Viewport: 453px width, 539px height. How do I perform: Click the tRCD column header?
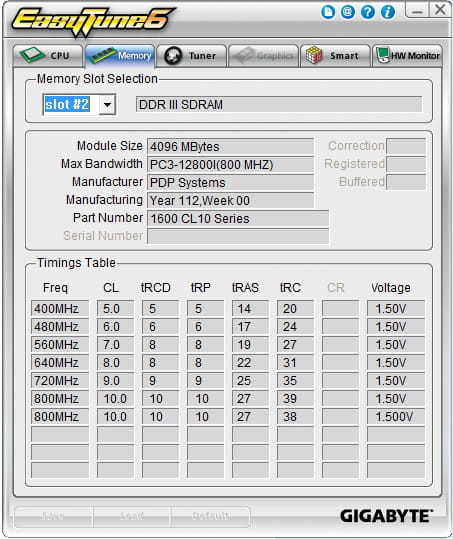(x=156, y=287)
